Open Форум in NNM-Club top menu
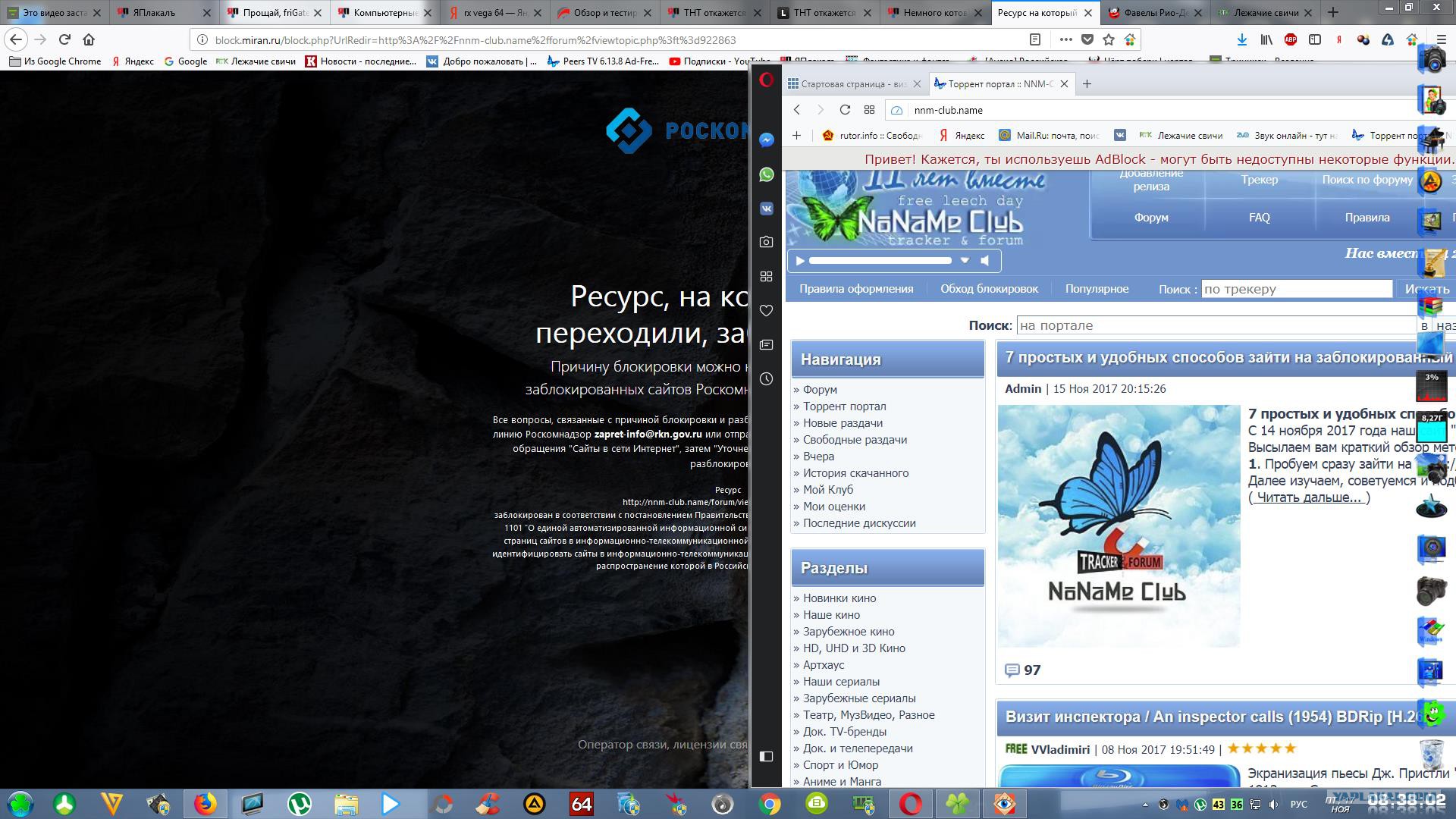The height and width of the screenshot is (819, 1456). [1151, 218]
